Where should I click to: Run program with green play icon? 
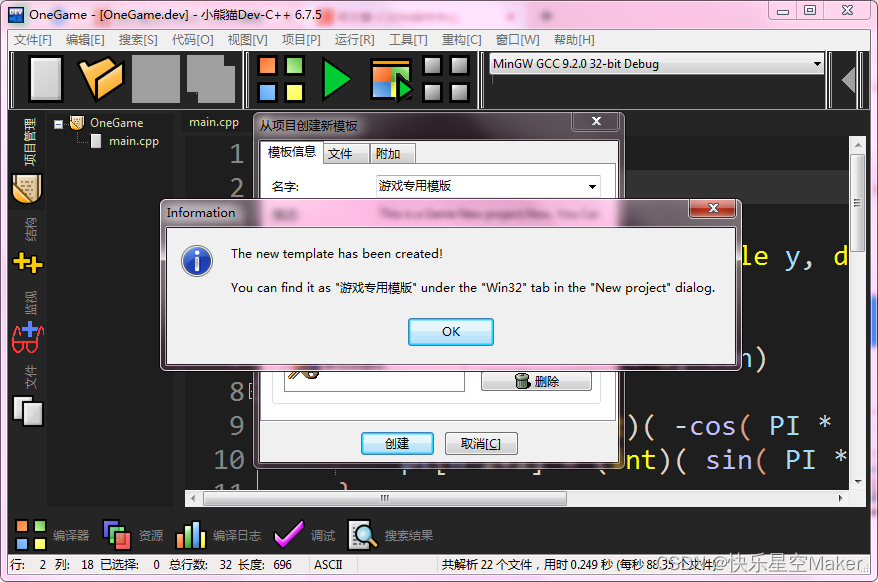coord(336,79)
